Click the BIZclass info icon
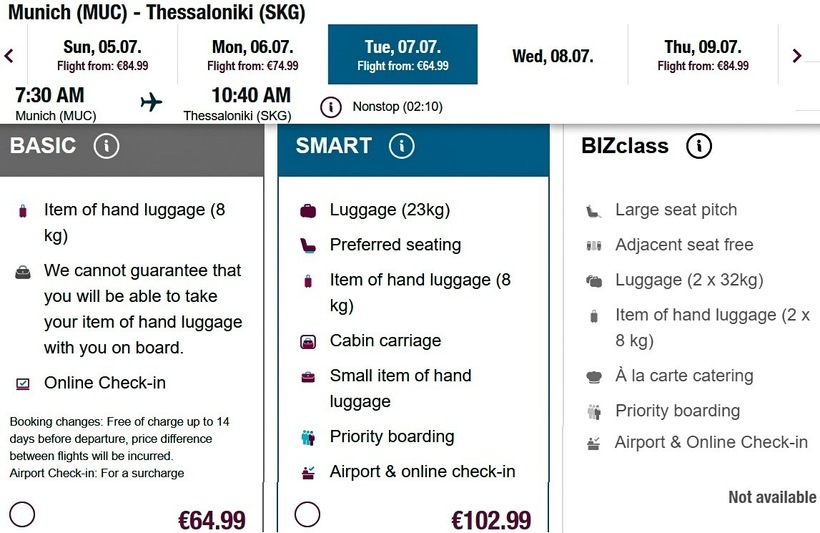 (699, 146)
